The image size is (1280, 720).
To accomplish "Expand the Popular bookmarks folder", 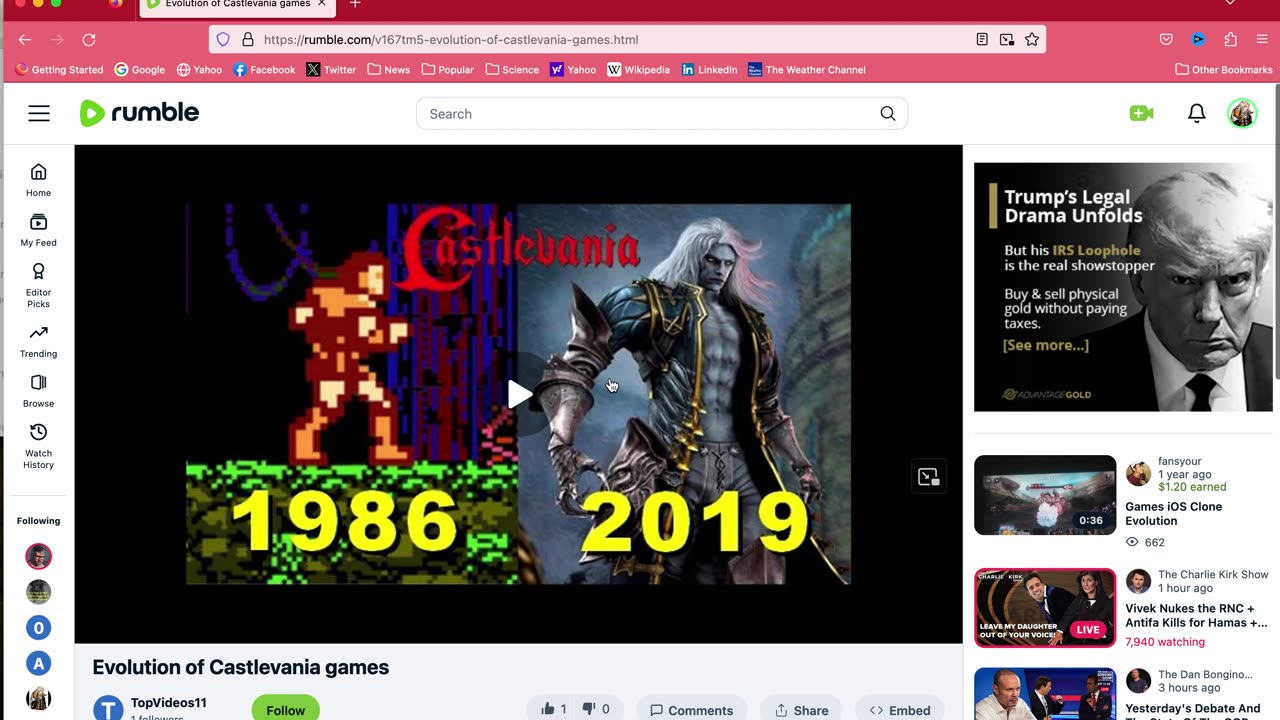I will (x=447, y=70).
